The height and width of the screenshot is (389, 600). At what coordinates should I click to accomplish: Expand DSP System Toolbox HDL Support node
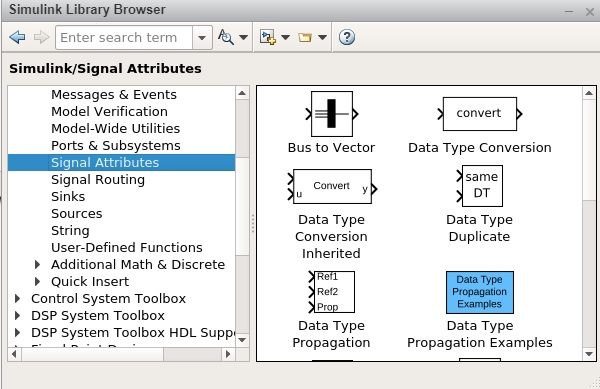pos(17,332)
